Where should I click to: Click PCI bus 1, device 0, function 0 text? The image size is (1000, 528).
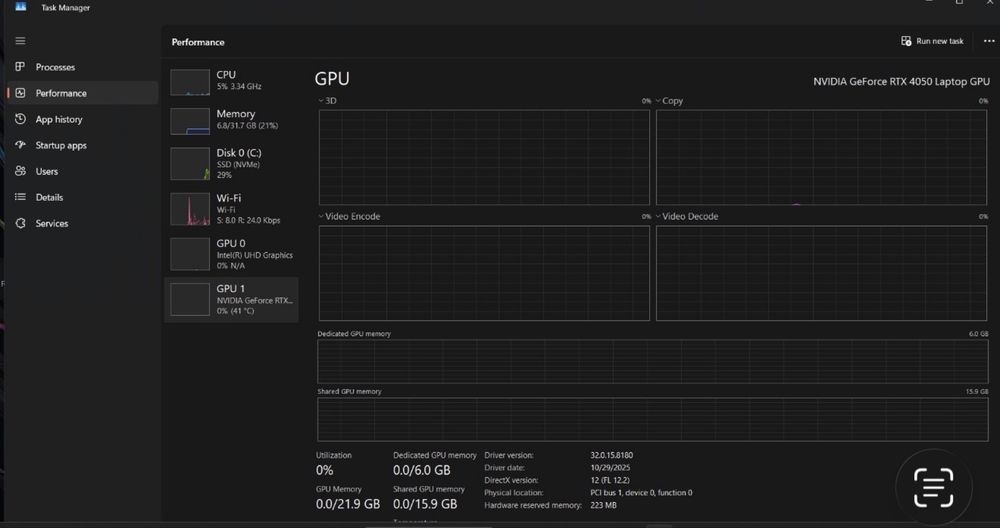click(641, 493)
